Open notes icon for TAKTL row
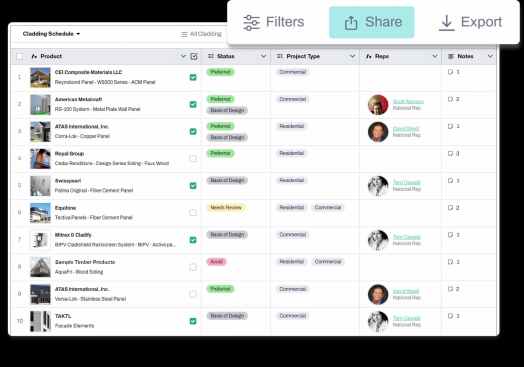The height and width of the screenshot is (367, 524). pyautogui.click(x=450, y=316)
